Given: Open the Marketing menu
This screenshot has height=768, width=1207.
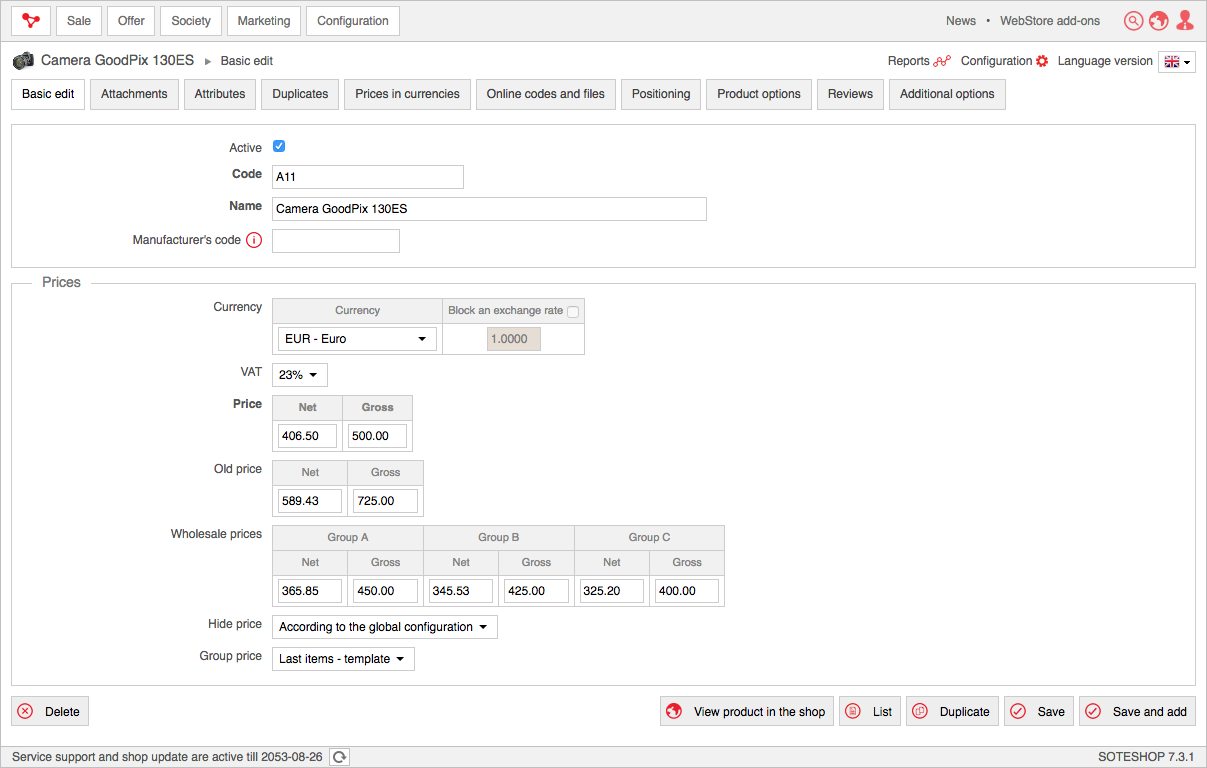Looking at the screenshot, I should tap(264, 21).
